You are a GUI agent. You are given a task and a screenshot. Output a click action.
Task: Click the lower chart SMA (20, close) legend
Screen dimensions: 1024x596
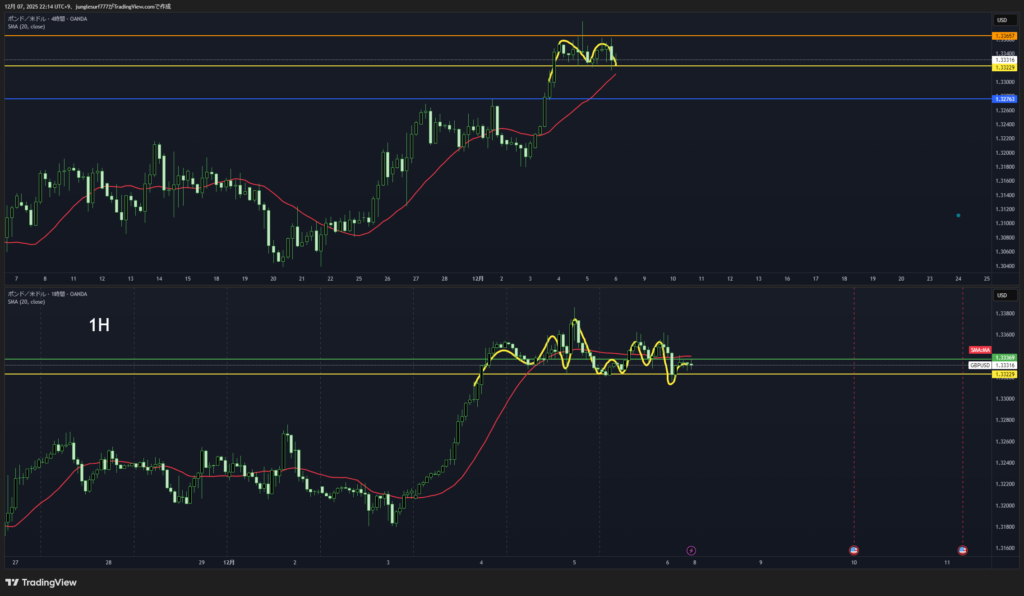click(27, 301)
